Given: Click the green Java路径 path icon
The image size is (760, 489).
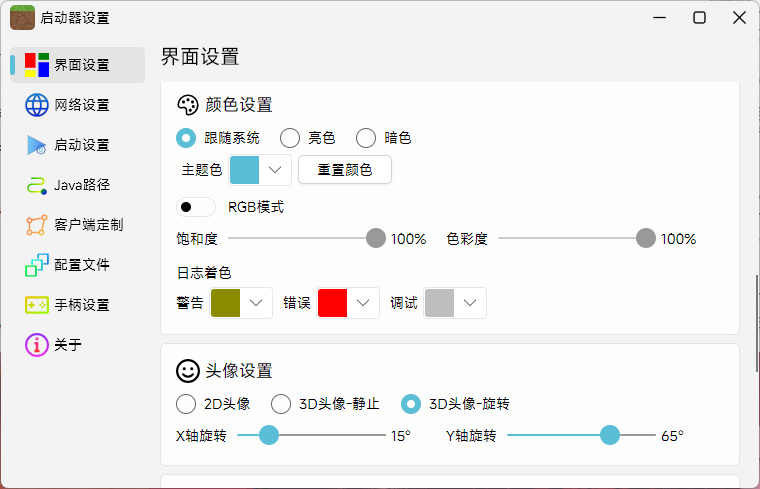Looking at the screenshot, I should click(x=37, y=185).
